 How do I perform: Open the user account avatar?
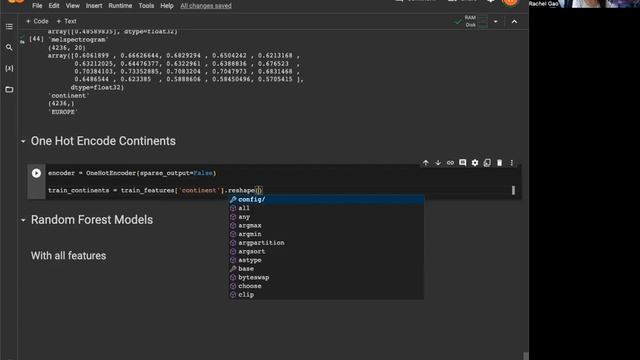tap(510, 2)
